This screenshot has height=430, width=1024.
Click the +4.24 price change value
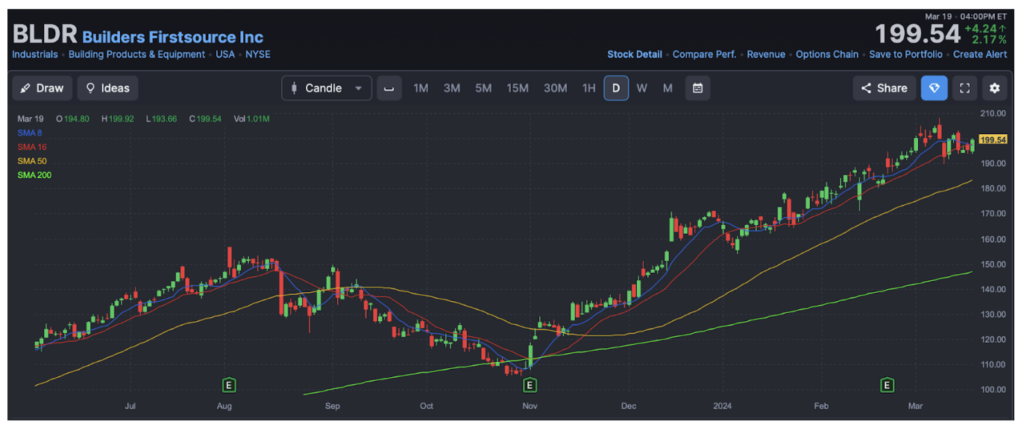(x=985, y=28)
